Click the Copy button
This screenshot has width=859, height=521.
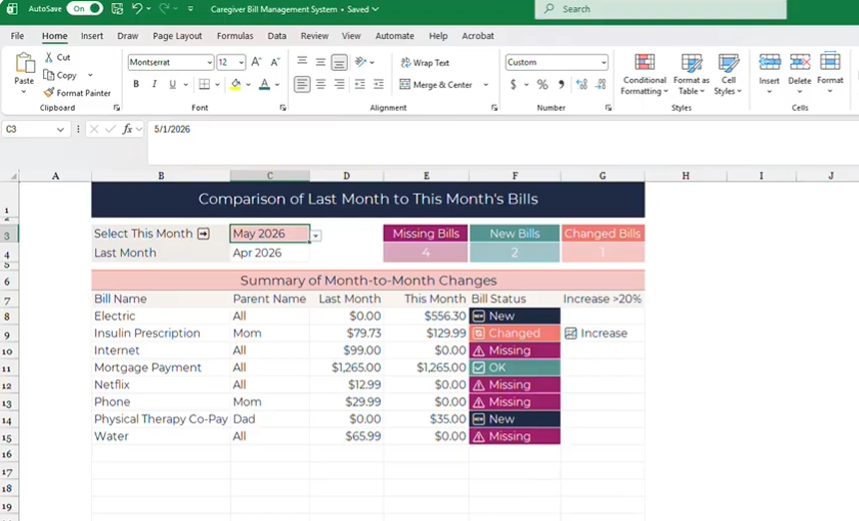(60, 75)
